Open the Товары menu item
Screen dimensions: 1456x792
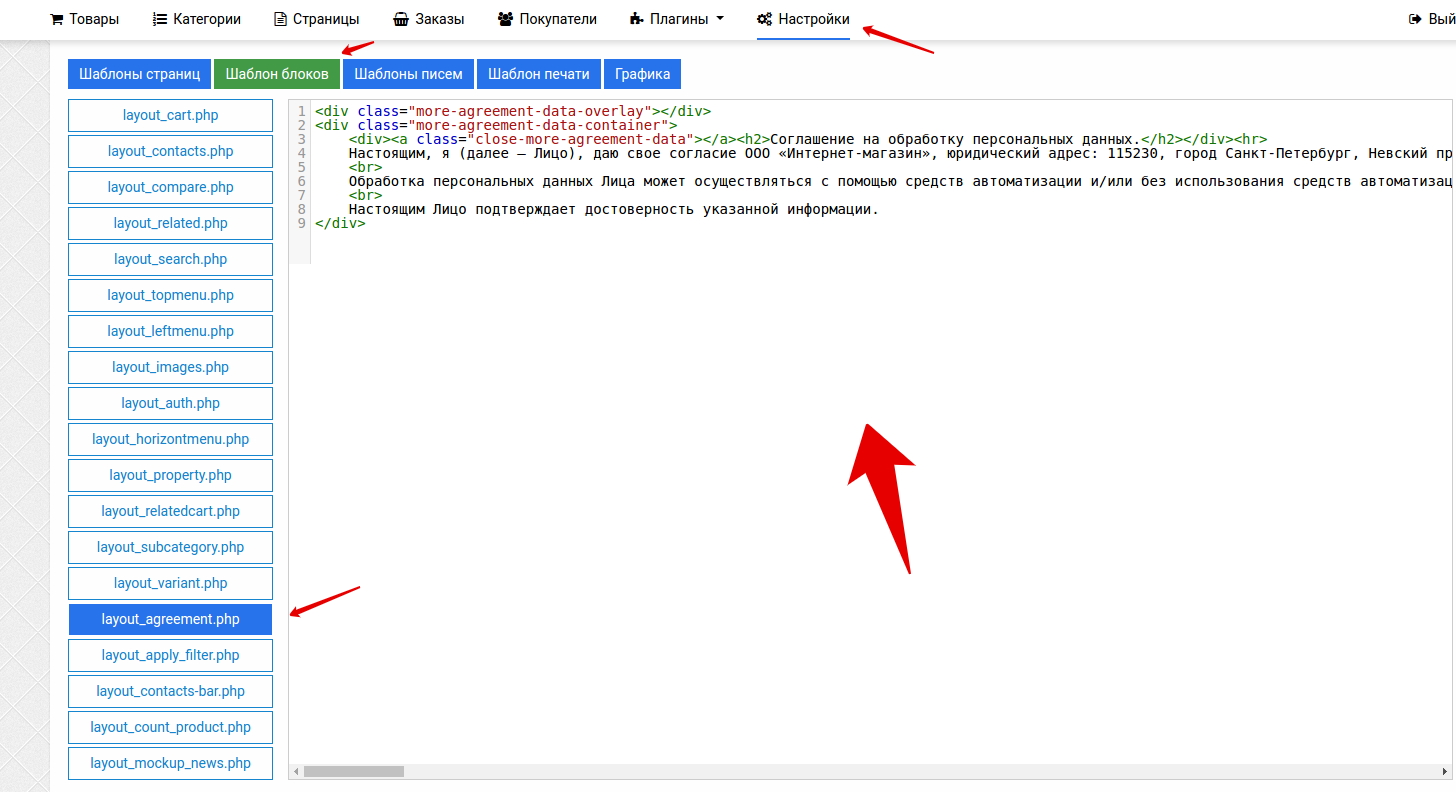coord(84,19)
